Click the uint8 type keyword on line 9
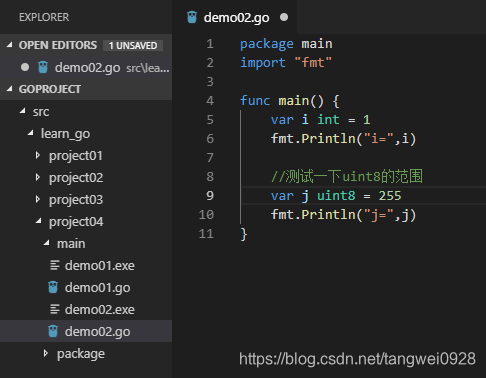The height and width of the screenshot is (378, 486). point(336,196)
